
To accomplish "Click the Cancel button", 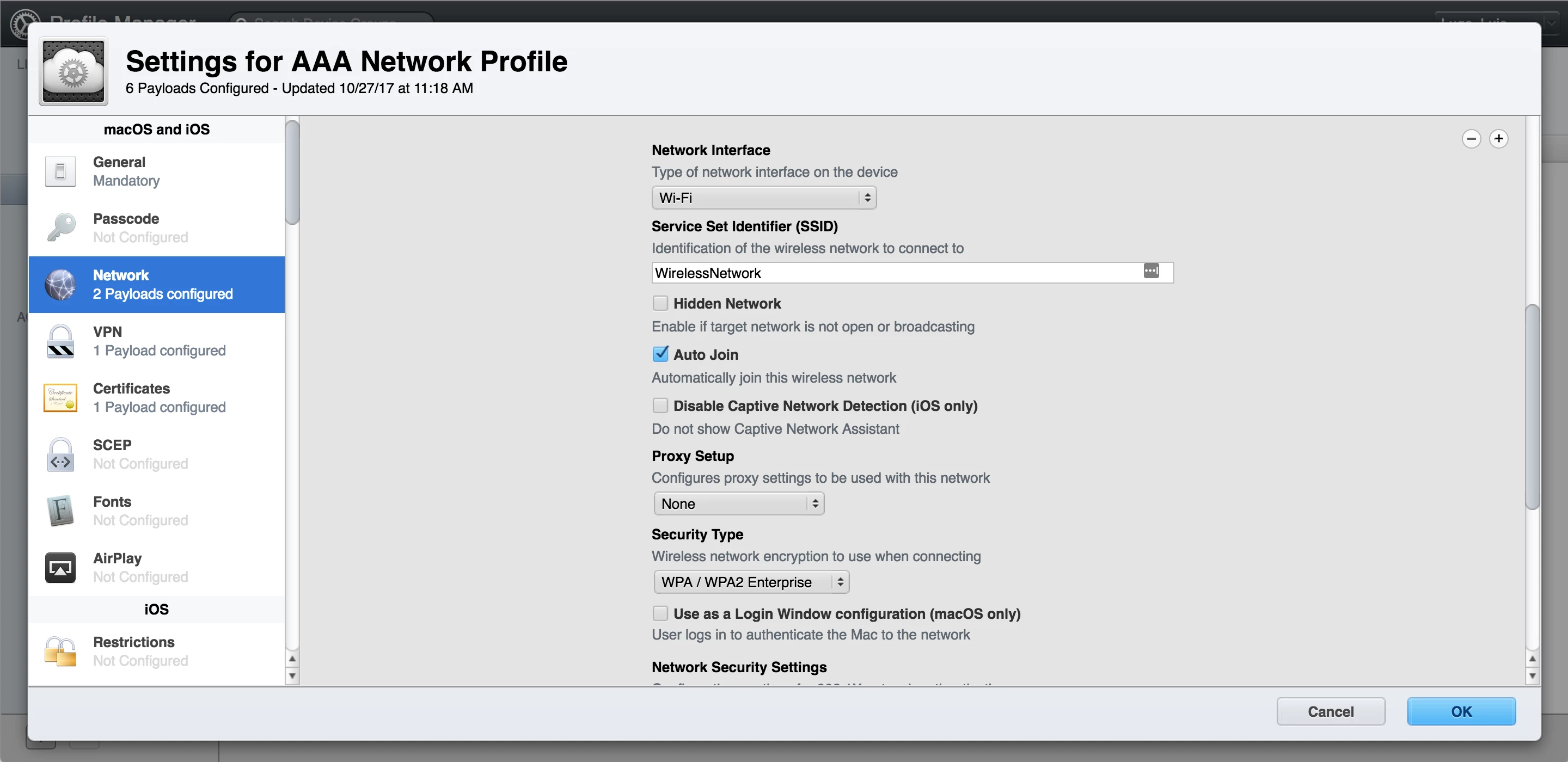I will (x=1330, y=711).
